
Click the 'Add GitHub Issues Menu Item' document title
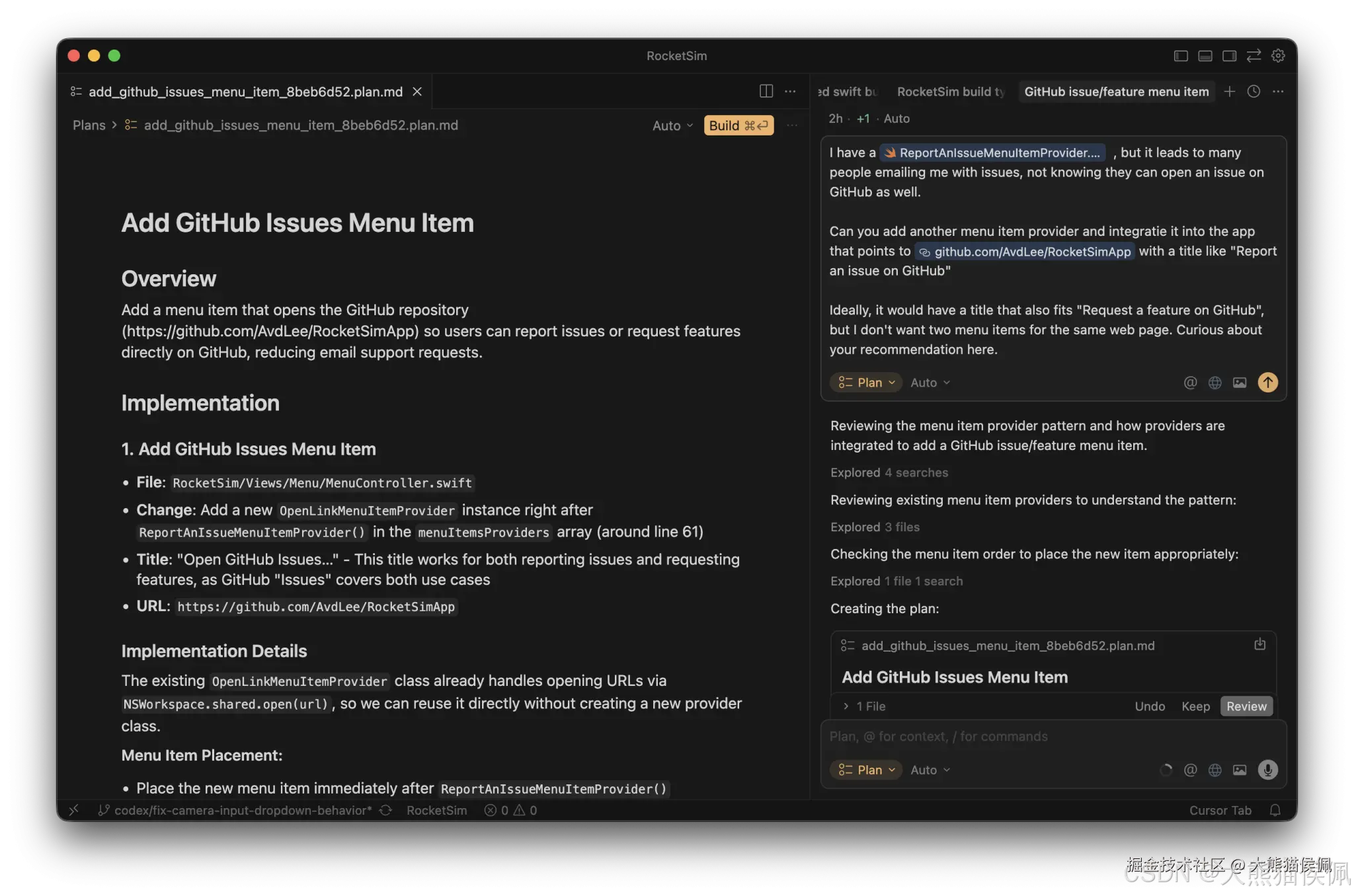(298, 223)
